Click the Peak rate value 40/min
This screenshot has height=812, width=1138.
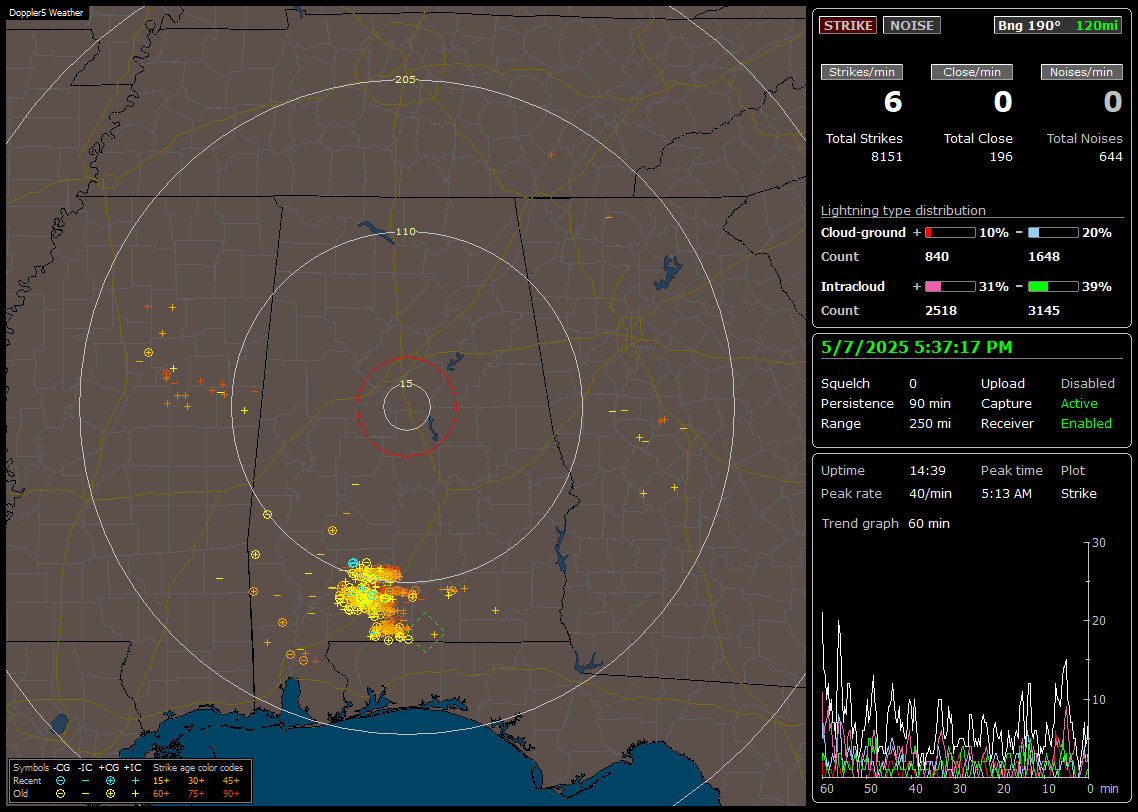pos(930,493)
